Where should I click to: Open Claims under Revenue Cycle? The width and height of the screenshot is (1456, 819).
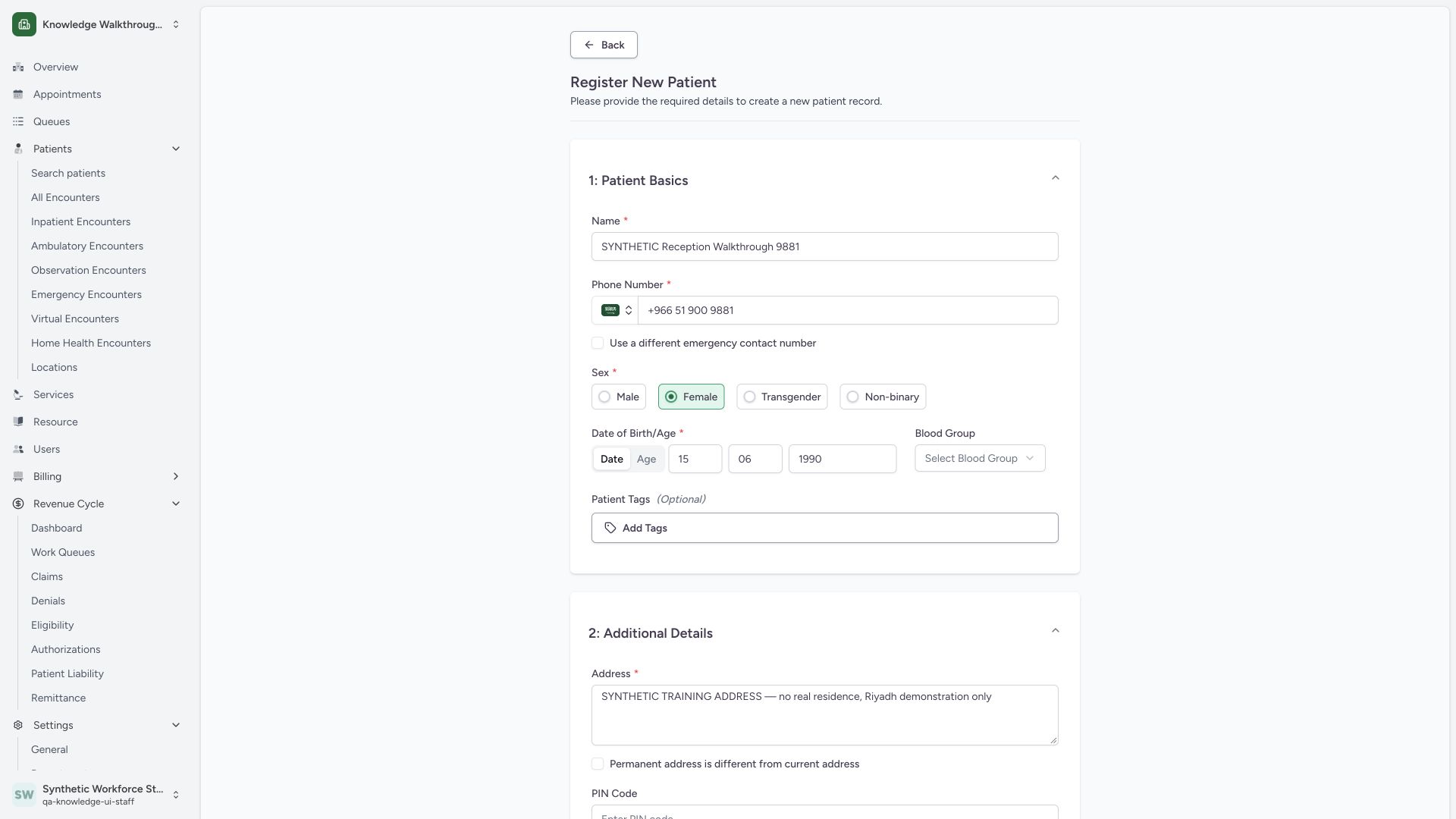tap(47, 576)
